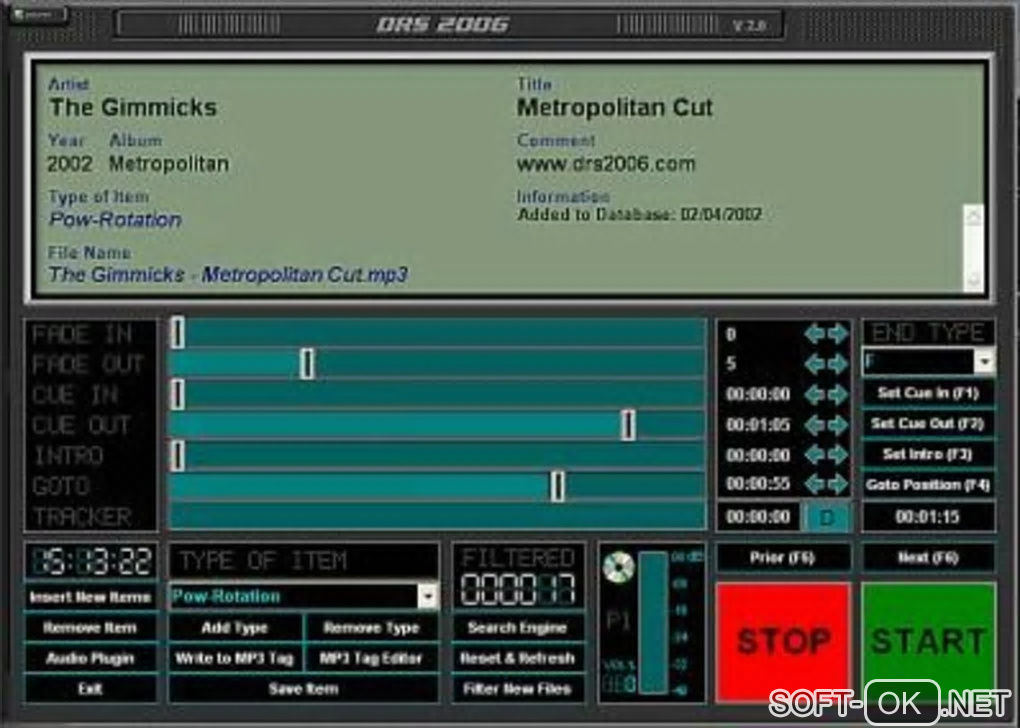Click the Intro slider handle
1020x728 pixels.
(x=178, y=455)
